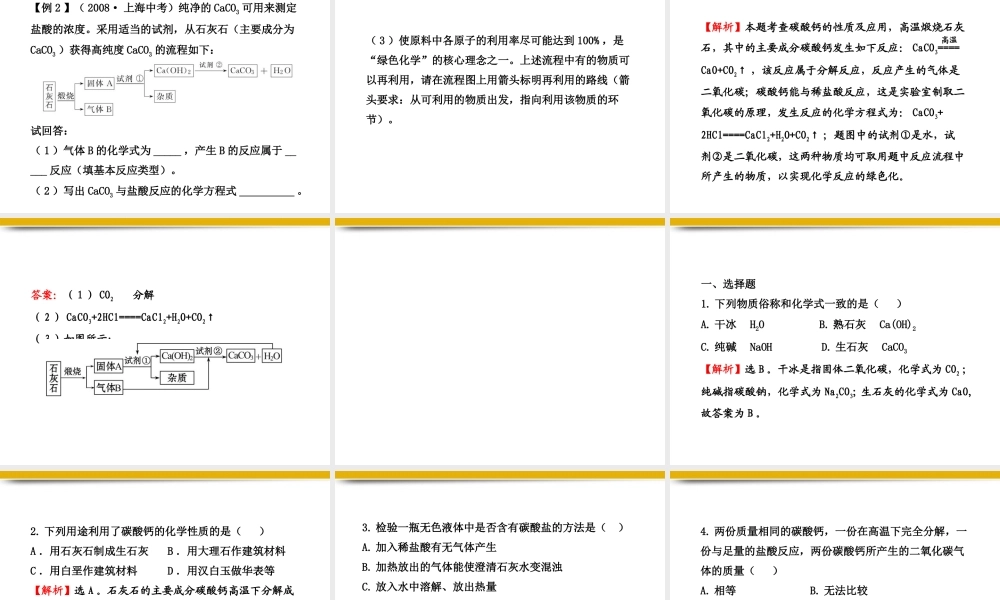Open the slide with question (3) about 绿色化学
This screenshot has height=600, width=1000.
[499, 106]
